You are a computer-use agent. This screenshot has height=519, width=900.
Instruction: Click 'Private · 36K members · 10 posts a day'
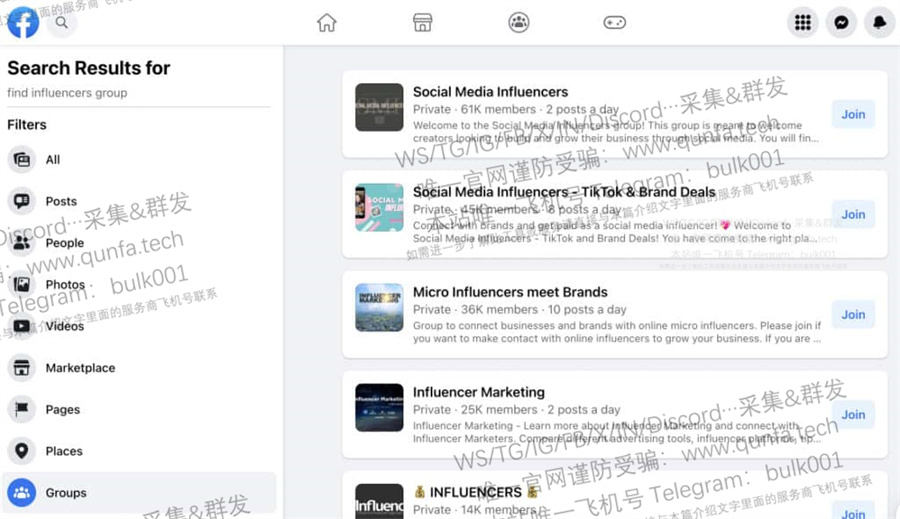pos(519,309)
